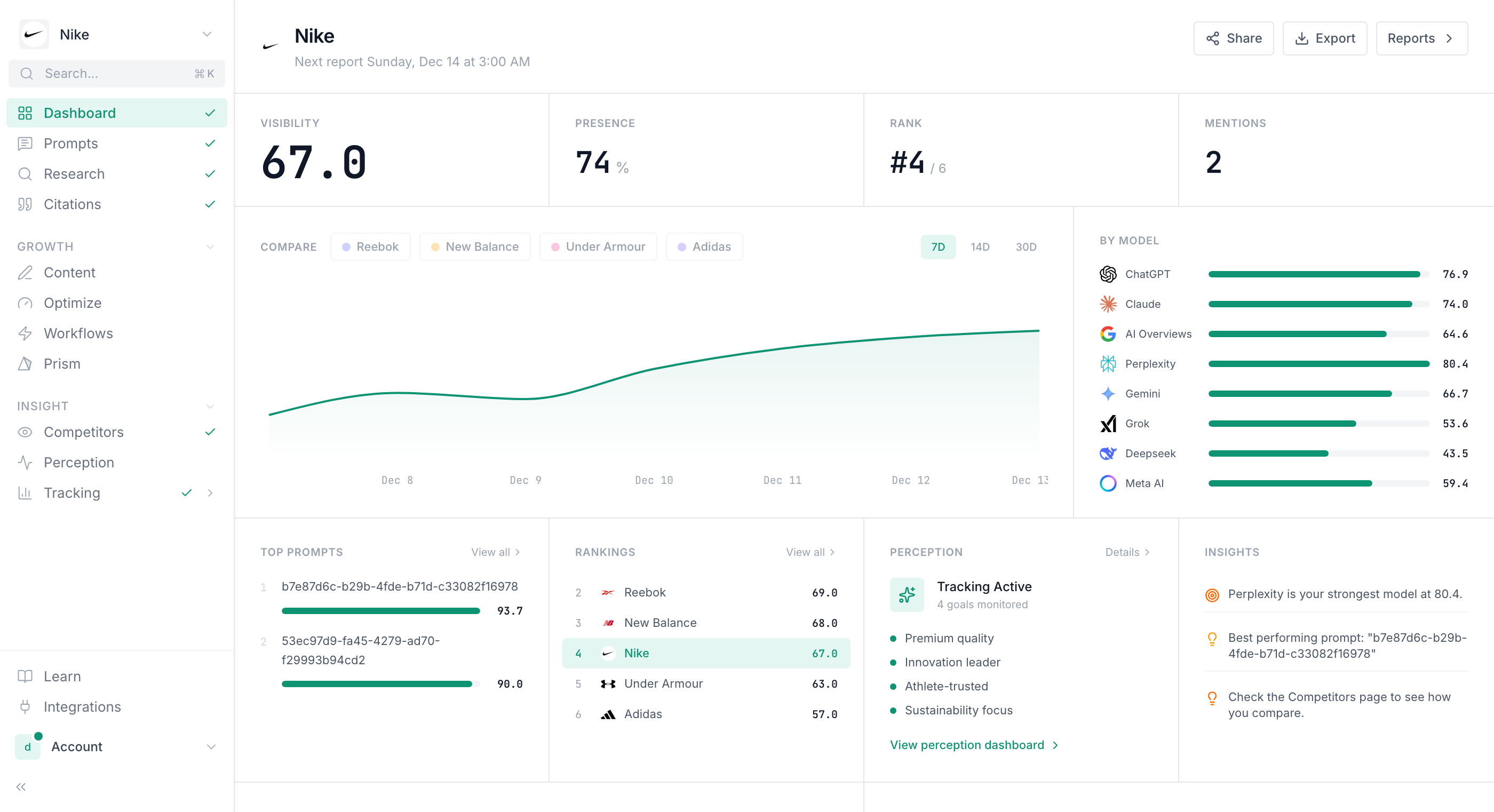Image resolution: width=1494 pixels, height=812 pixels.
Task: Select the Prompts sidebar icon
Action: pos(26,144)
